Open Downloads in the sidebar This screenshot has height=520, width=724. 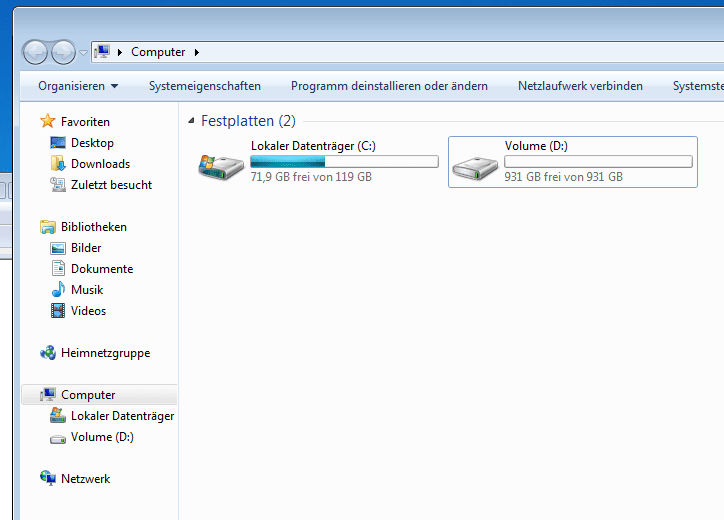101,164
